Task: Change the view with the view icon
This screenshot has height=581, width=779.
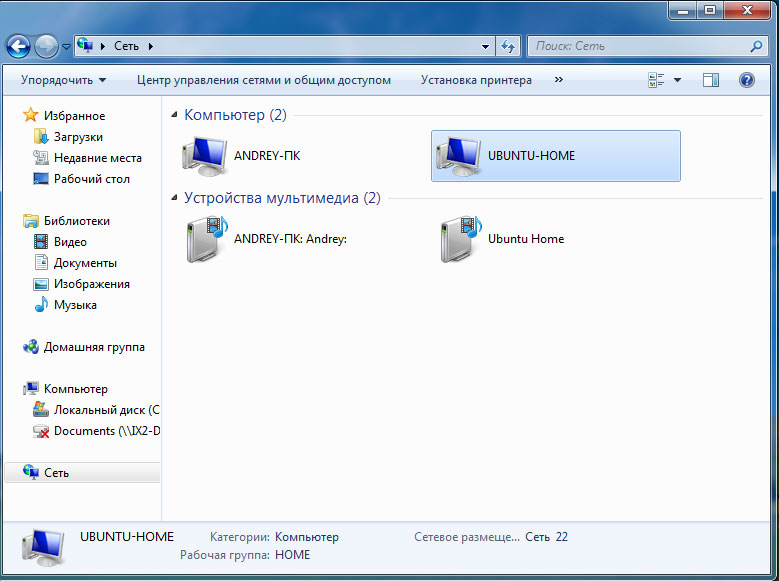Action: [656, 80]
